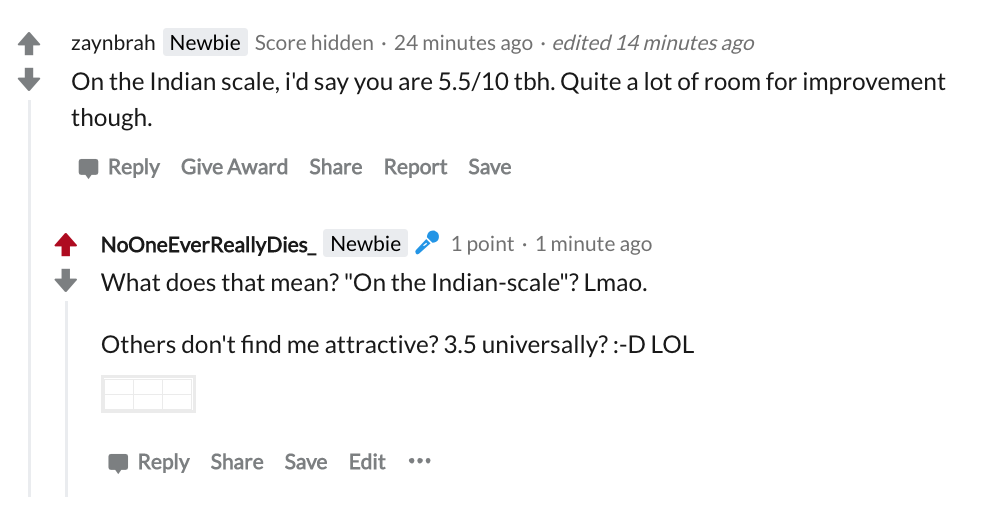Open the "1 minute ago" comment permalink
This screenshot has width=985, height=508.
pyautogui.click(x=593, y=244)
